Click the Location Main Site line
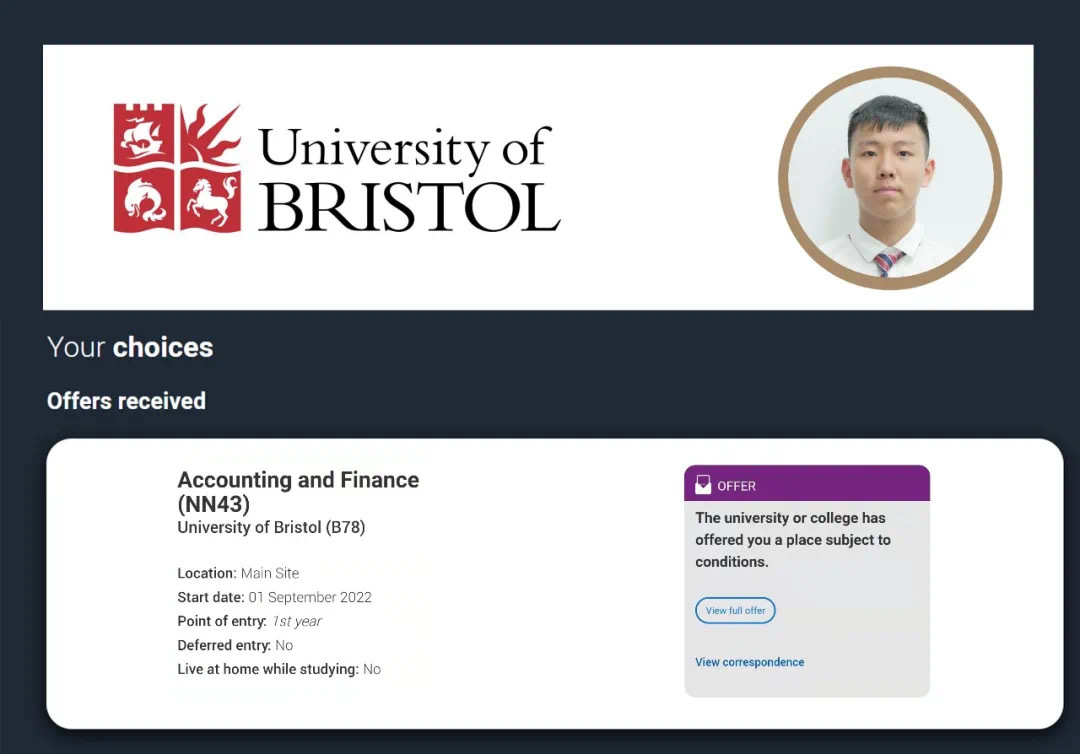 [x=238, y=573]
